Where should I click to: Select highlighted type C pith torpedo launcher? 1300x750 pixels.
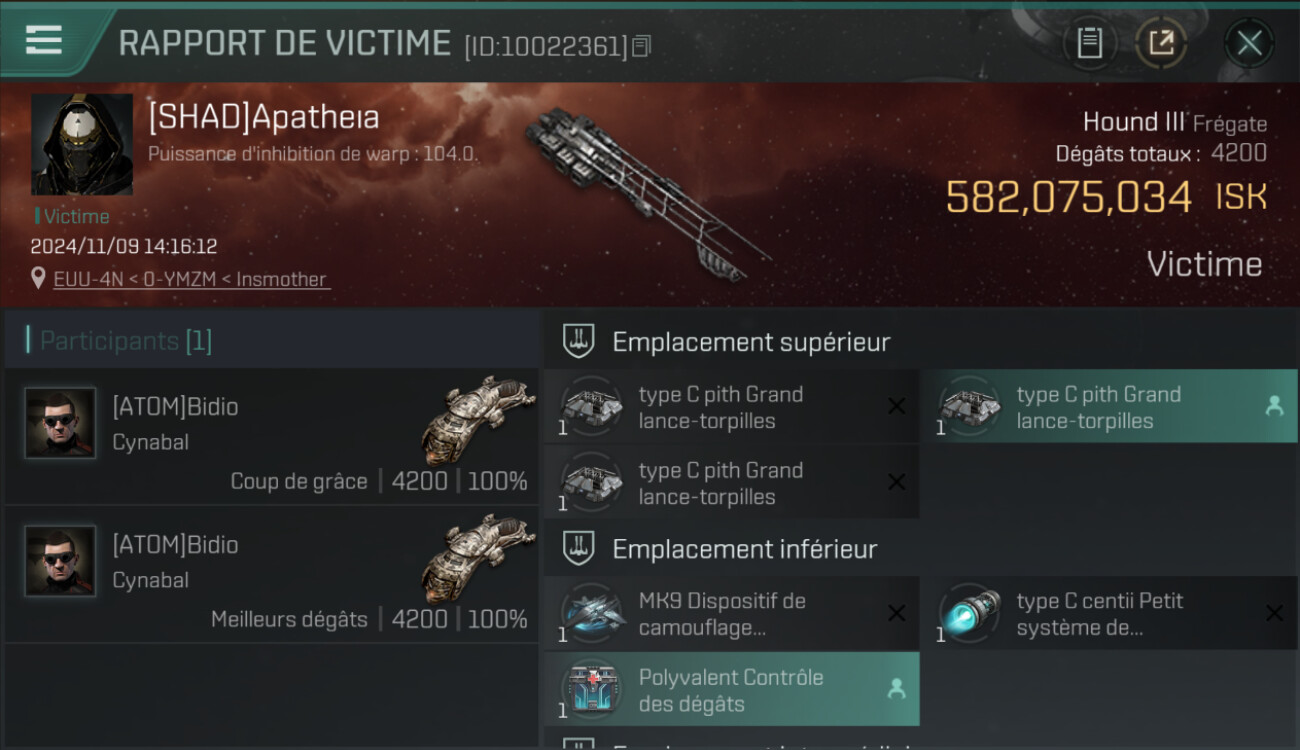1109,406
